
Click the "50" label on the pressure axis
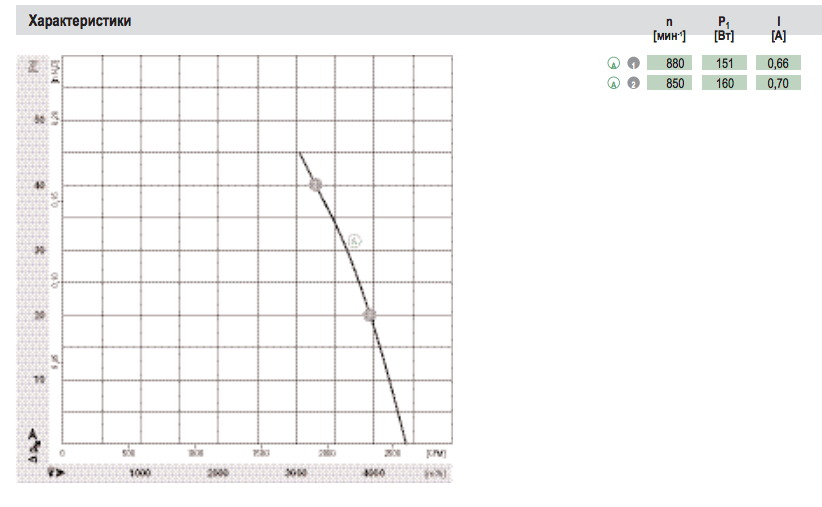pyautogui.click(x=39, y=120)
